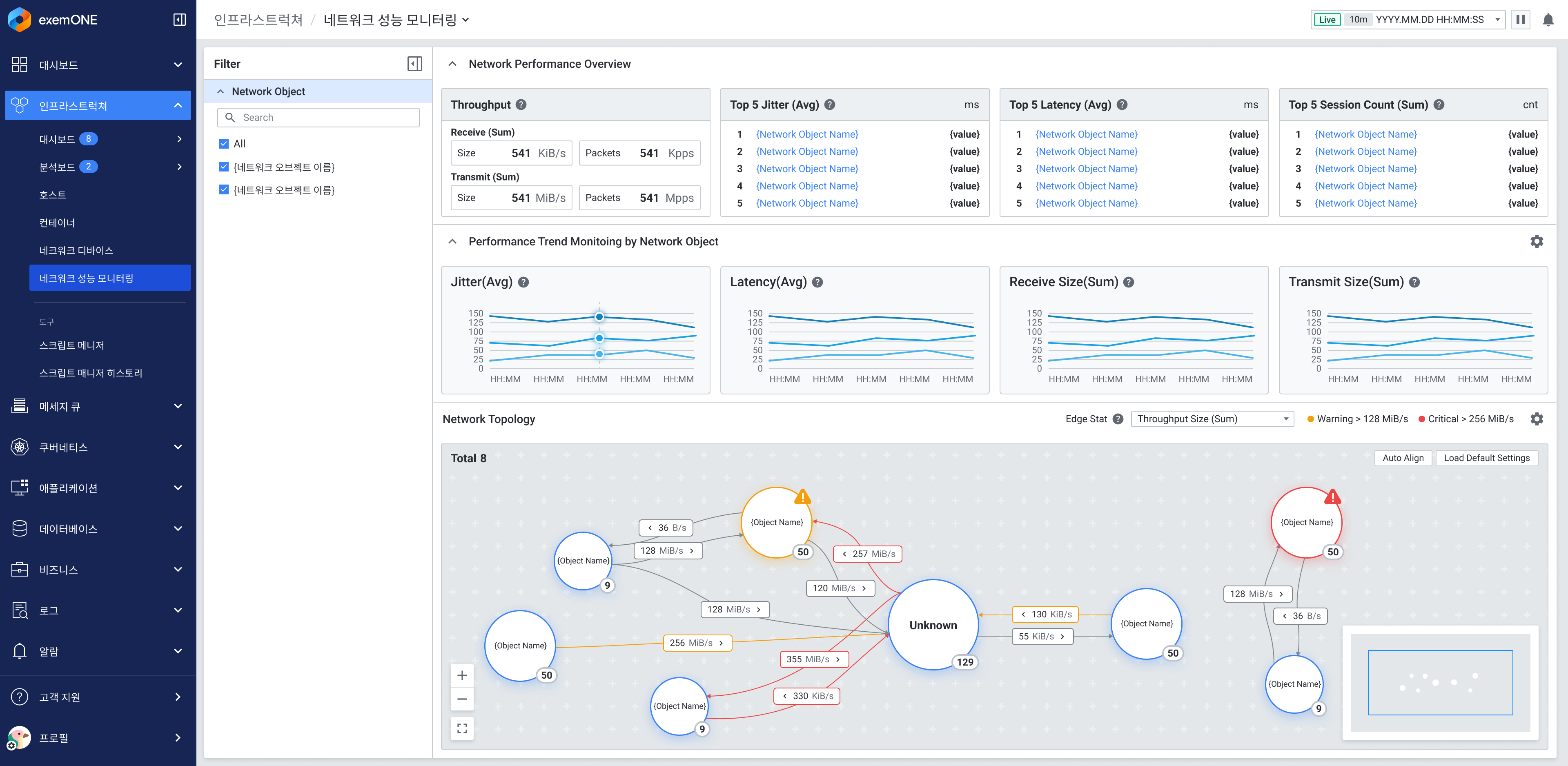Image resolution: width=1568 pixels, height=766 pixels.
Task: Open Performance Trend settings gear
Action: click(x=1536, y=241)
